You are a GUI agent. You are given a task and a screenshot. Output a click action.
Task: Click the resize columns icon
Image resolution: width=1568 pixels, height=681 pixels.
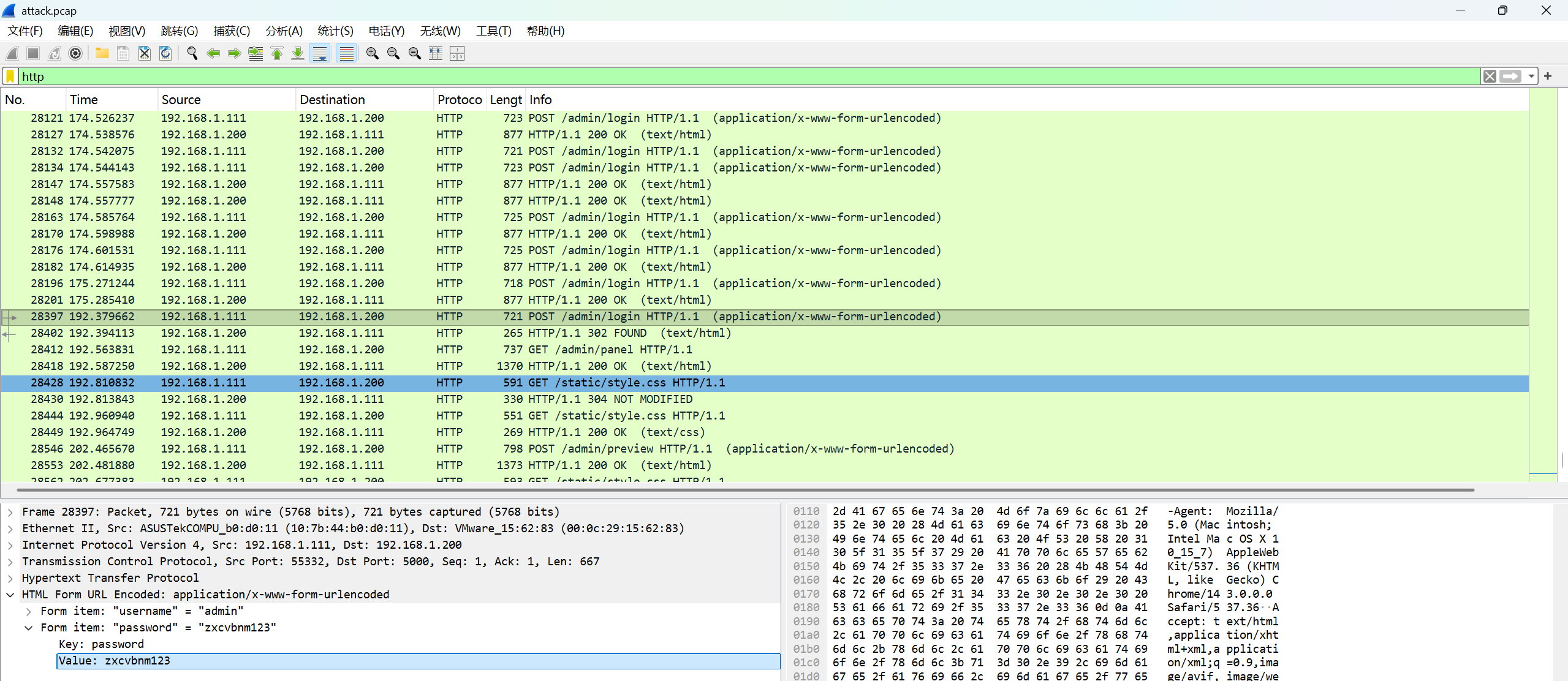click(x=436, y=54)
